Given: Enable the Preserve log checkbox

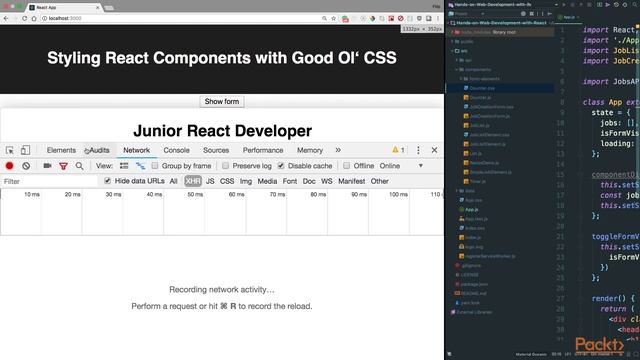Looking at the screenshot, I should coord(225,166).
